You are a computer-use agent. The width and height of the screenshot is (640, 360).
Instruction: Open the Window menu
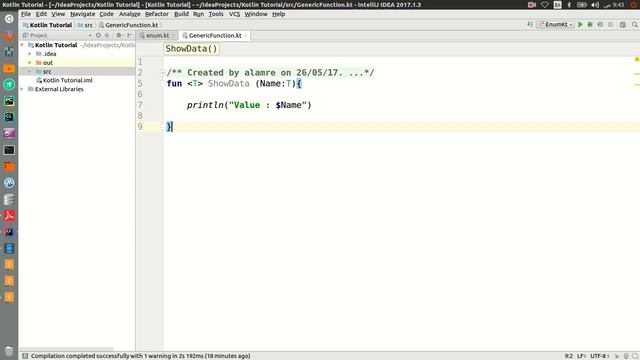point(256,14)
